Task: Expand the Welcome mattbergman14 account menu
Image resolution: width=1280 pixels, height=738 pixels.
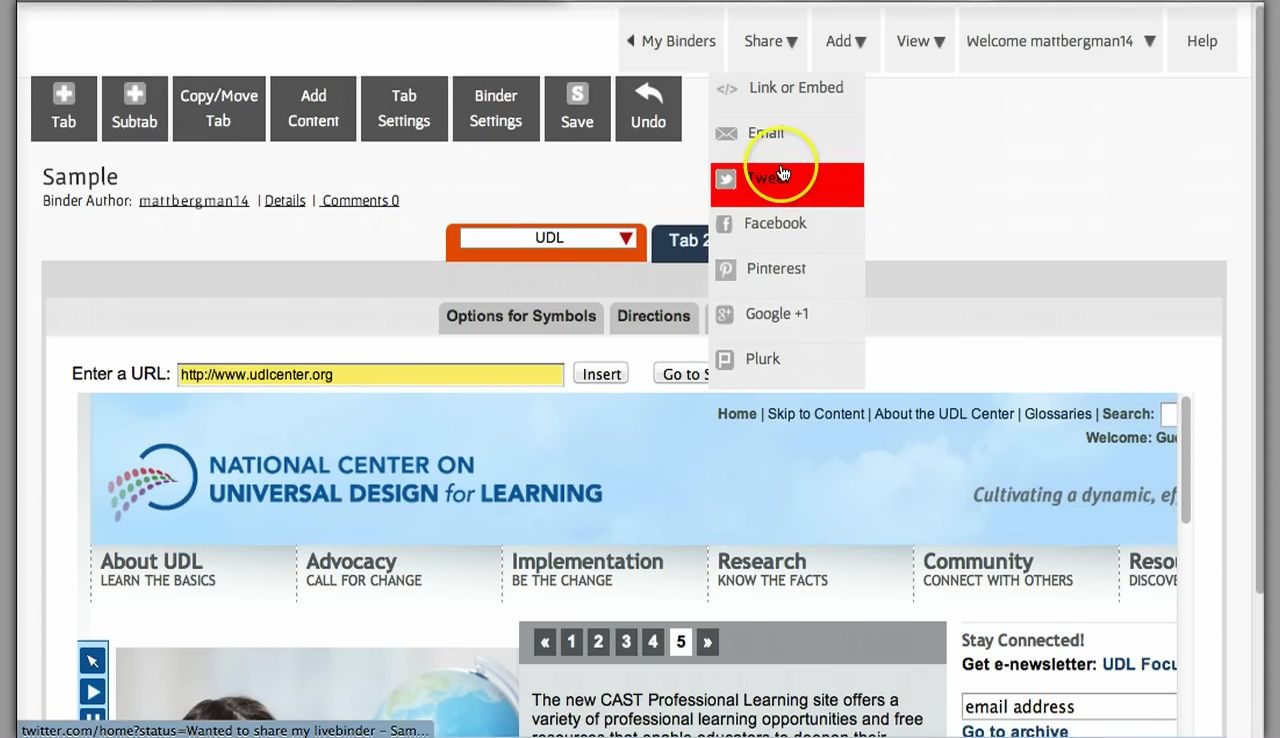Action: [1060, 41]
